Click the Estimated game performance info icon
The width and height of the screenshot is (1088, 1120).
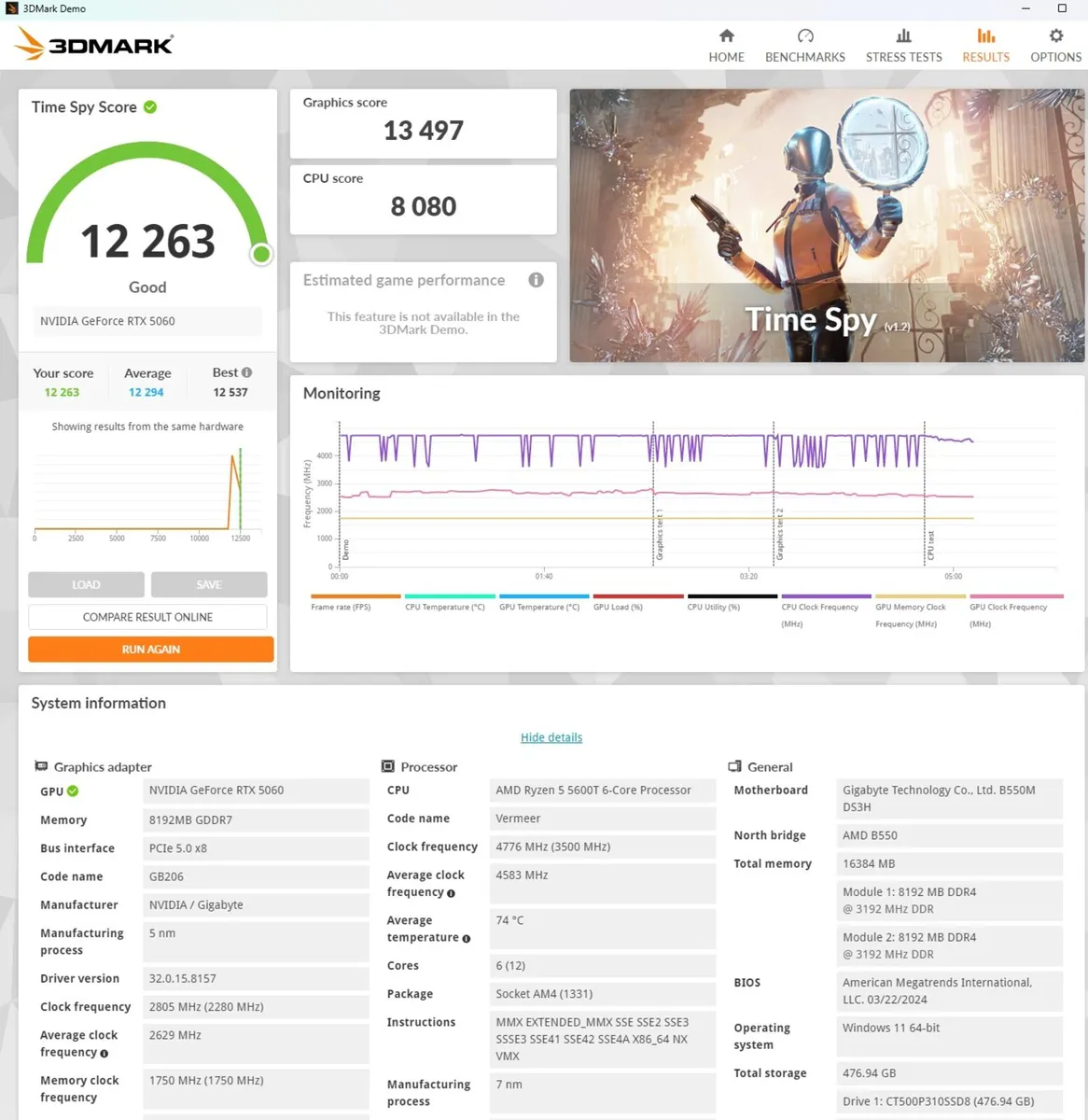tap(536, 280)
